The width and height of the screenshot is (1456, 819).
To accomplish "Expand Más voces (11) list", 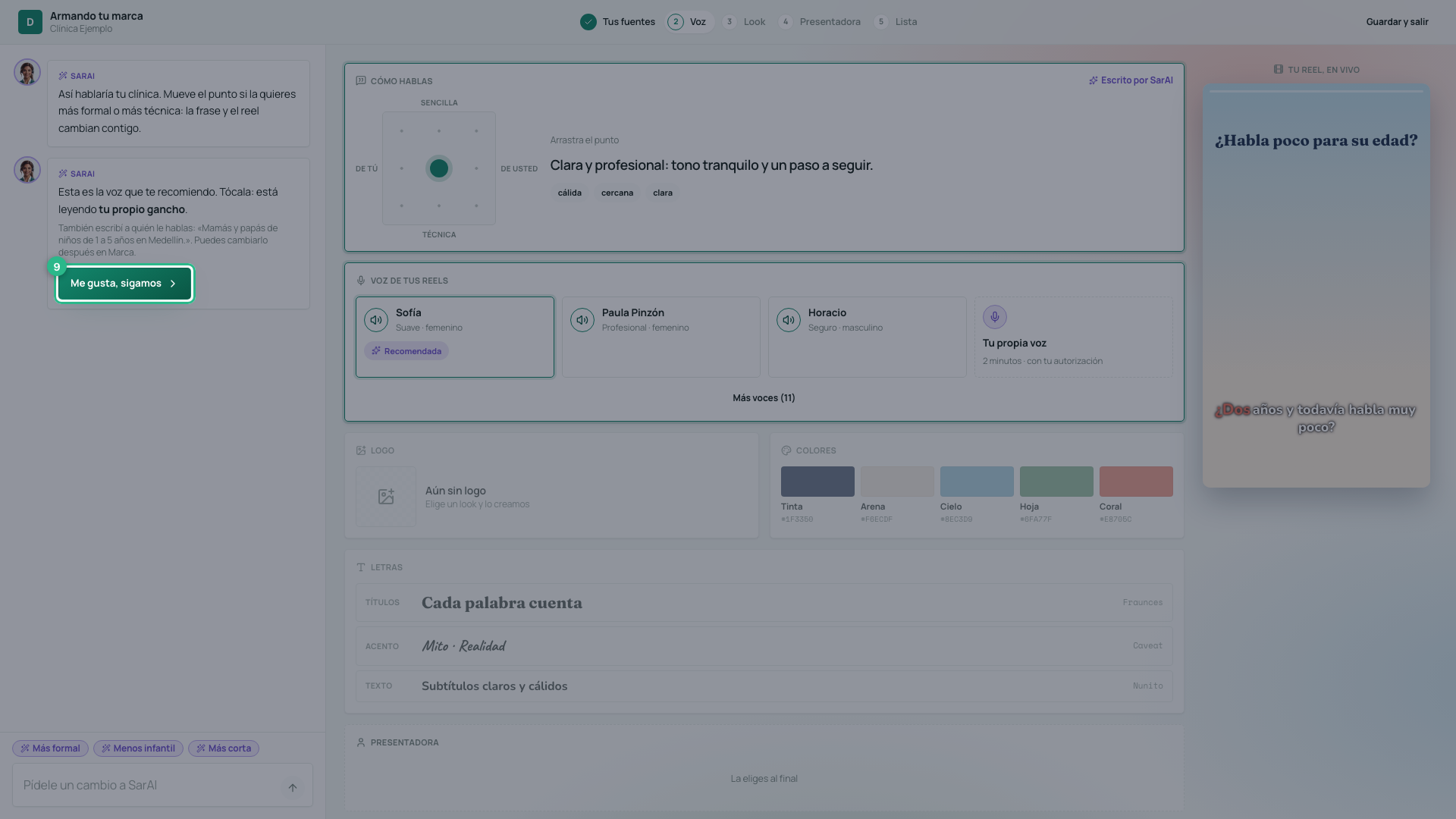I will tap(764, 398).
